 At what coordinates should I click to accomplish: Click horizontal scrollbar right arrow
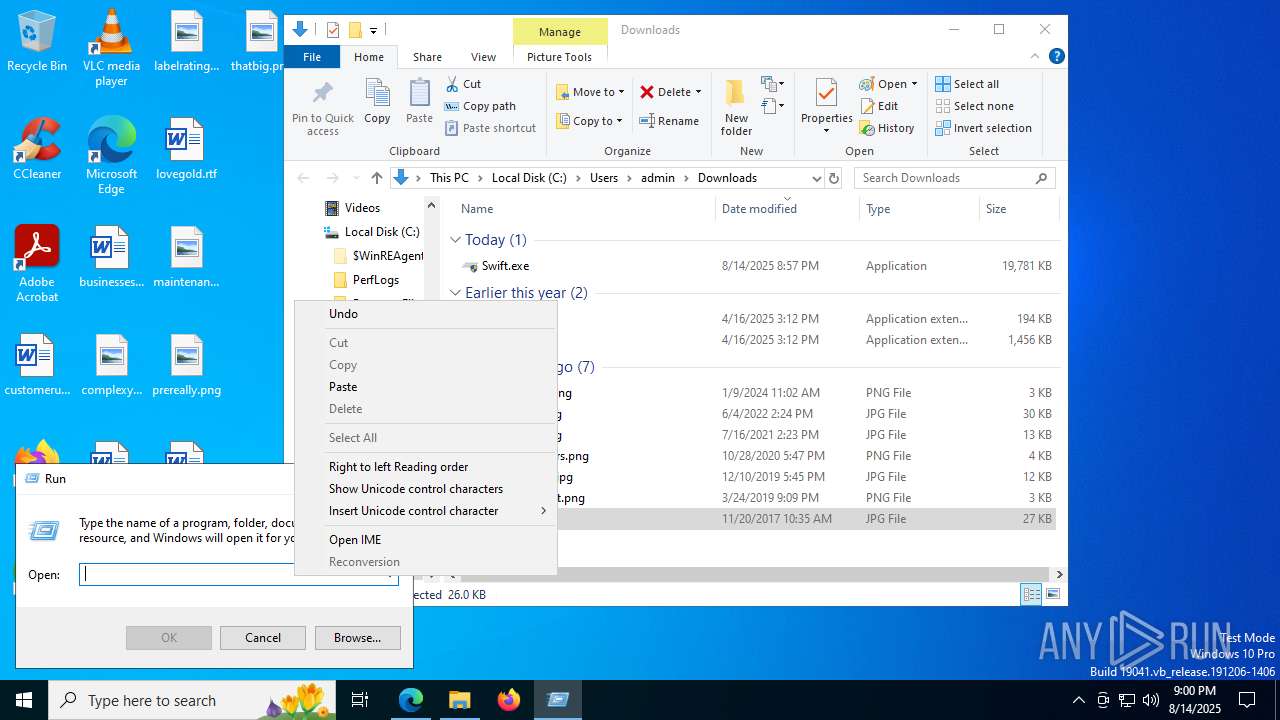pos(1059,574)
